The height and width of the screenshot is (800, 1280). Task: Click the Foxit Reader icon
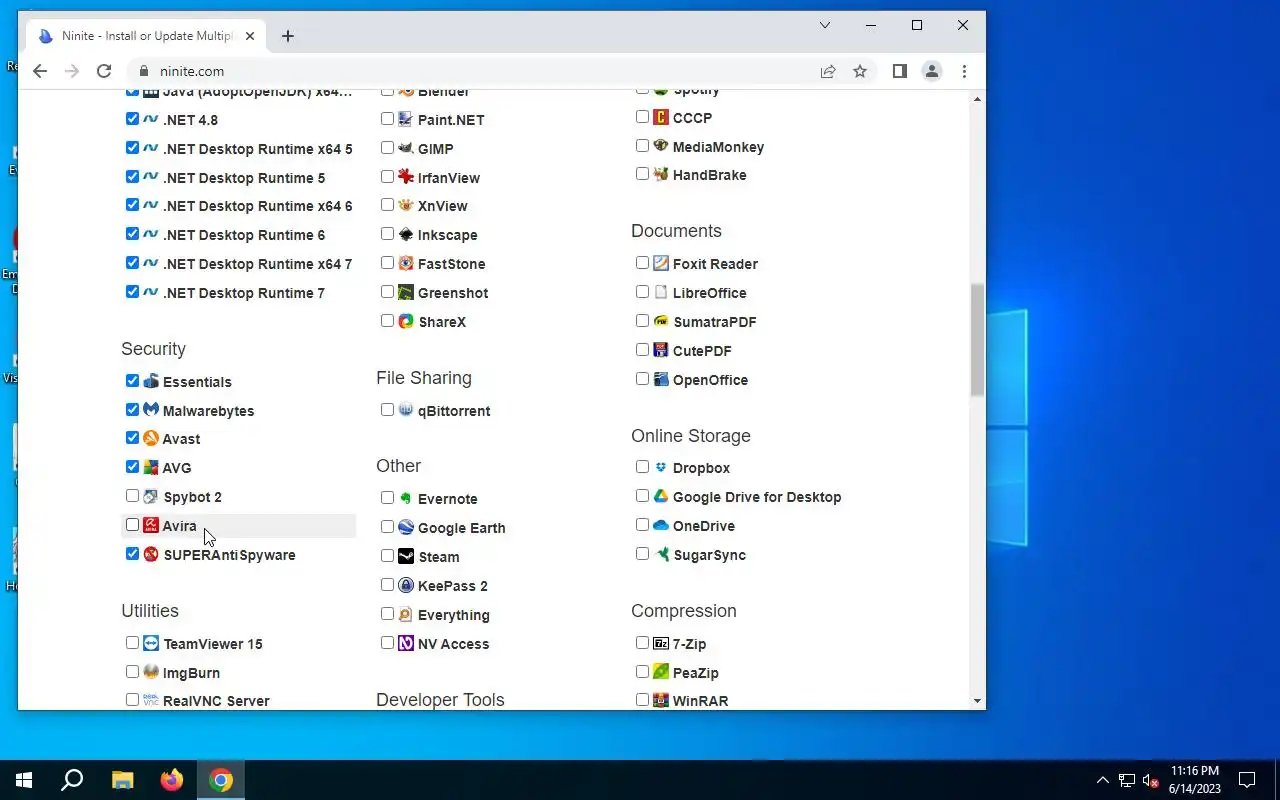point(661,263)
